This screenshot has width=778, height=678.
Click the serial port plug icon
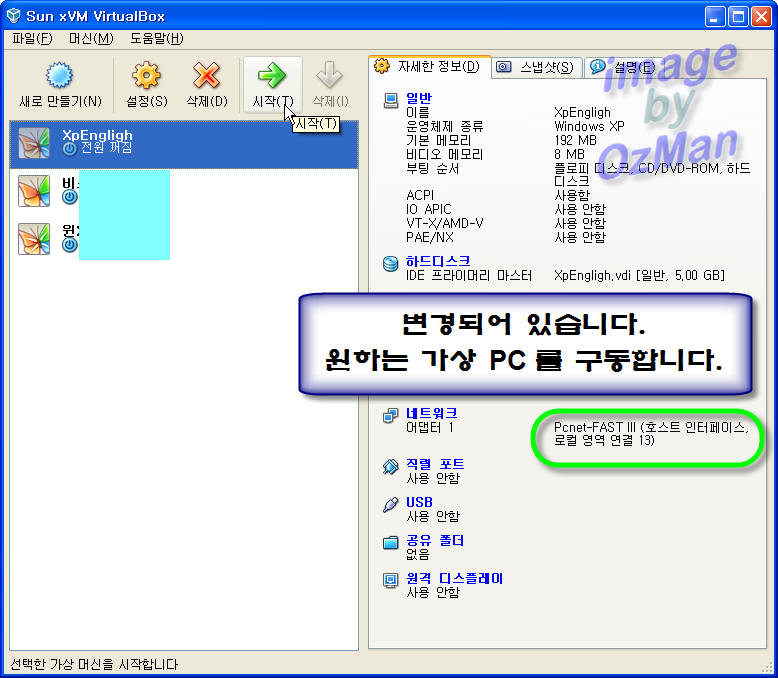pos(390,467)
